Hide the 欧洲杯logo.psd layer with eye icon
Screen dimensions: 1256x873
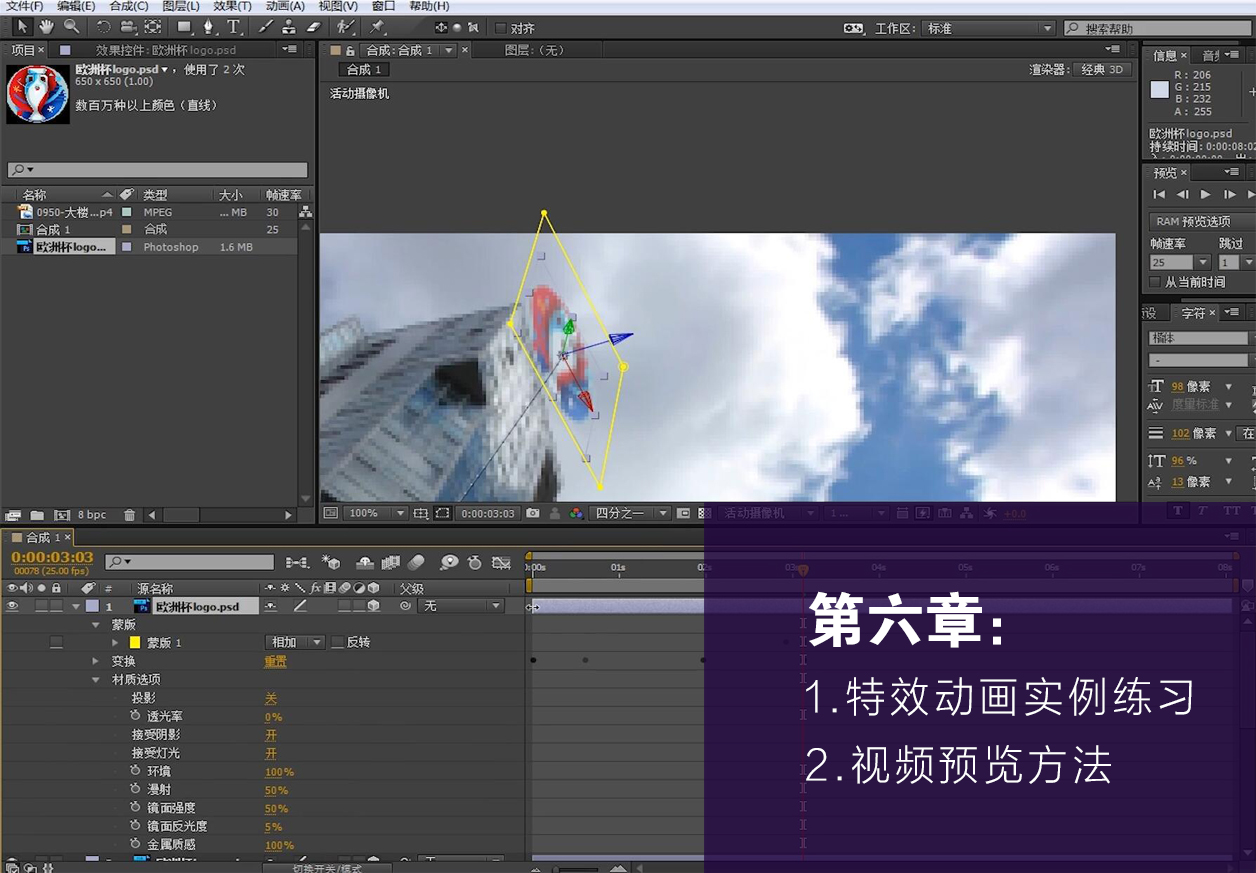13,606
